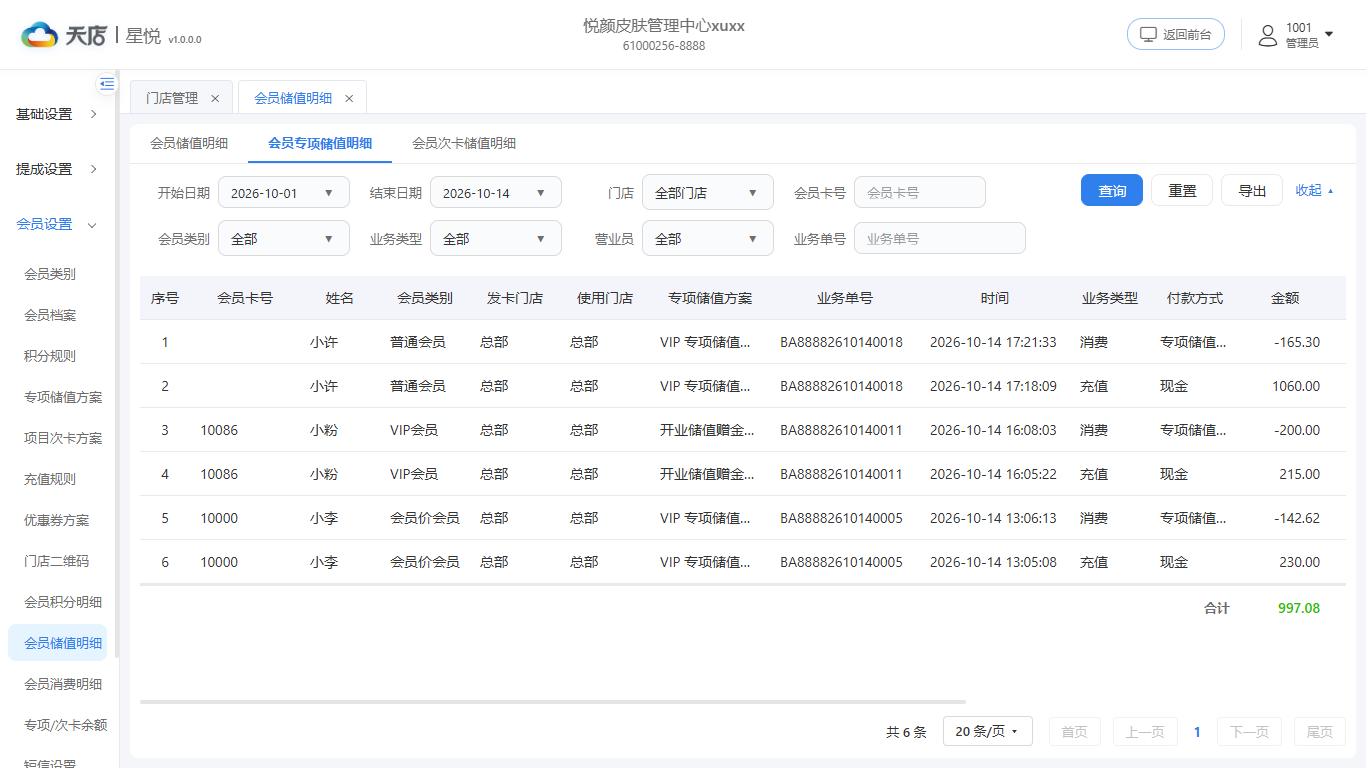
Task: Open the 业务类型 dropdown
Action: point(496,239)
